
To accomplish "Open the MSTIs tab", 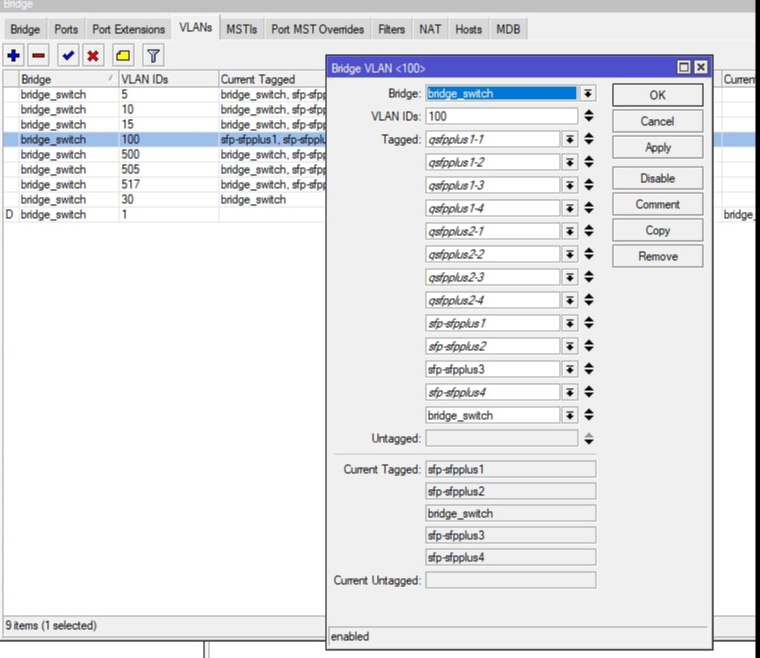I will pyautogui.click(x=241, y=29).
